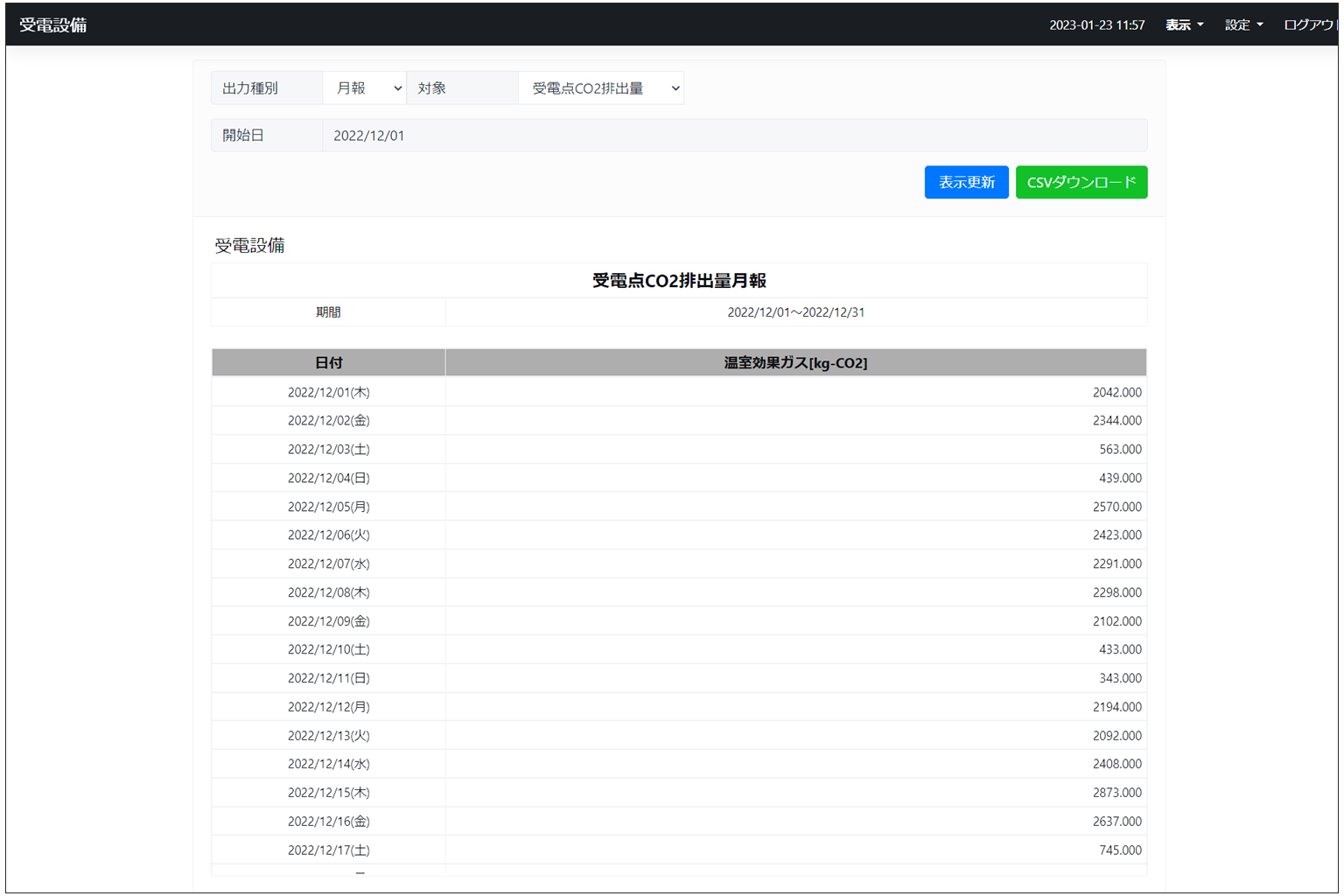Screen dimensions: 1344x896
Task: Click the 期間 row showing the date range
Action: (795, 311)
